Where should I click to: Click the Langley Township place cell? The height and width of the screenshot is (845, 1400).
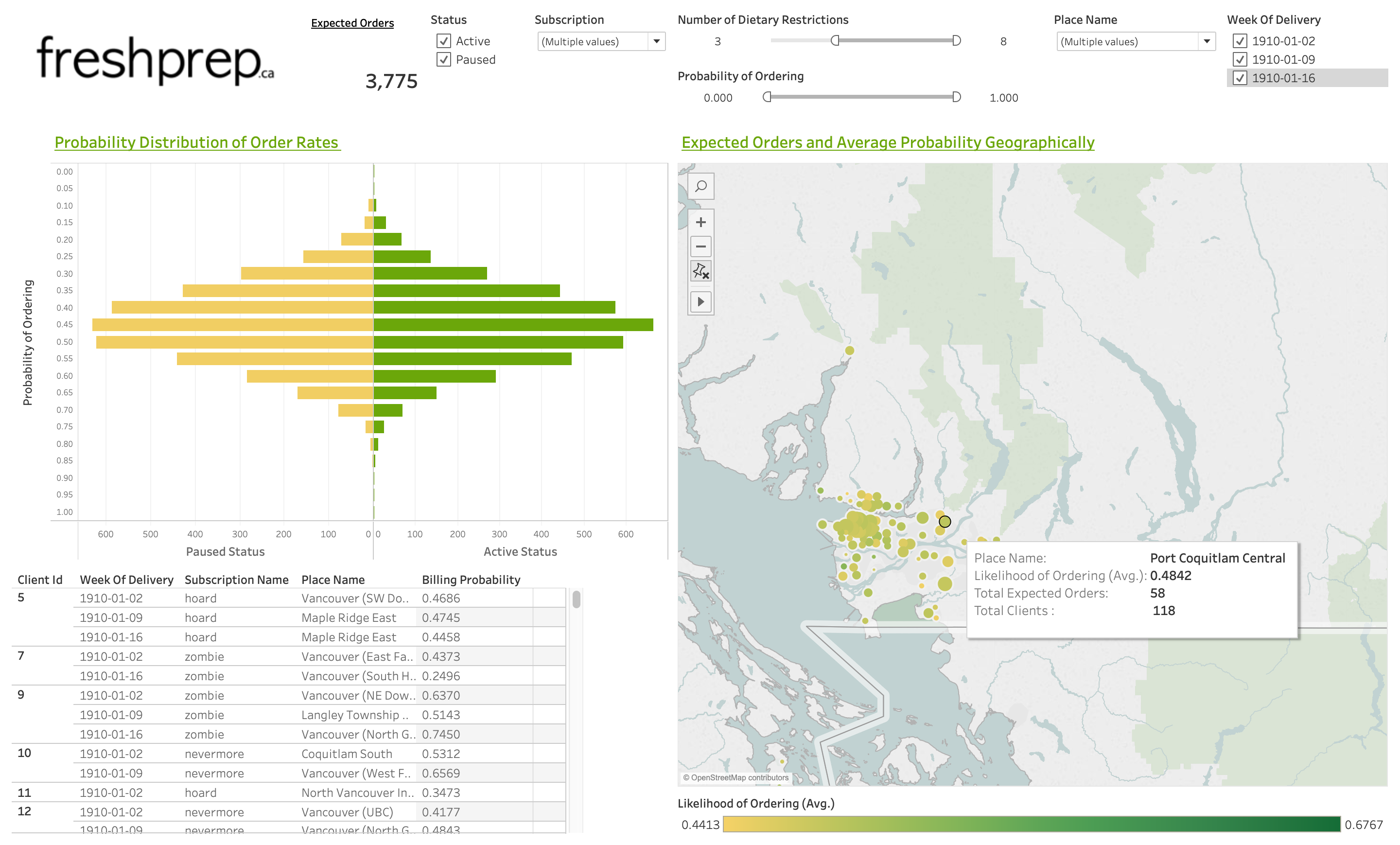pyautogui.click(x=354, y=715)
